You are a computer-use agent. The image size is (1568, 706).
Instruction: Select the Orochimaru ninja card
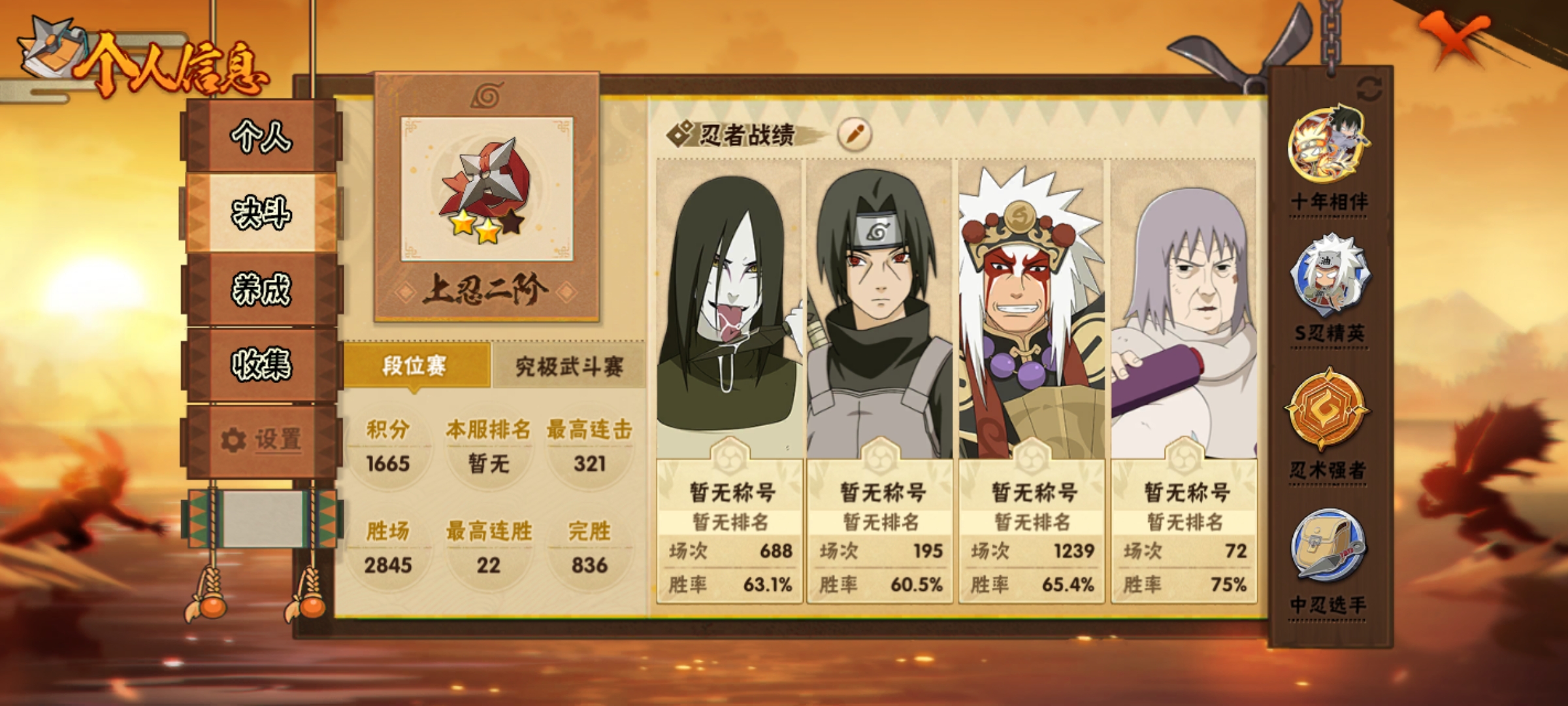click(x=729, y=380)
